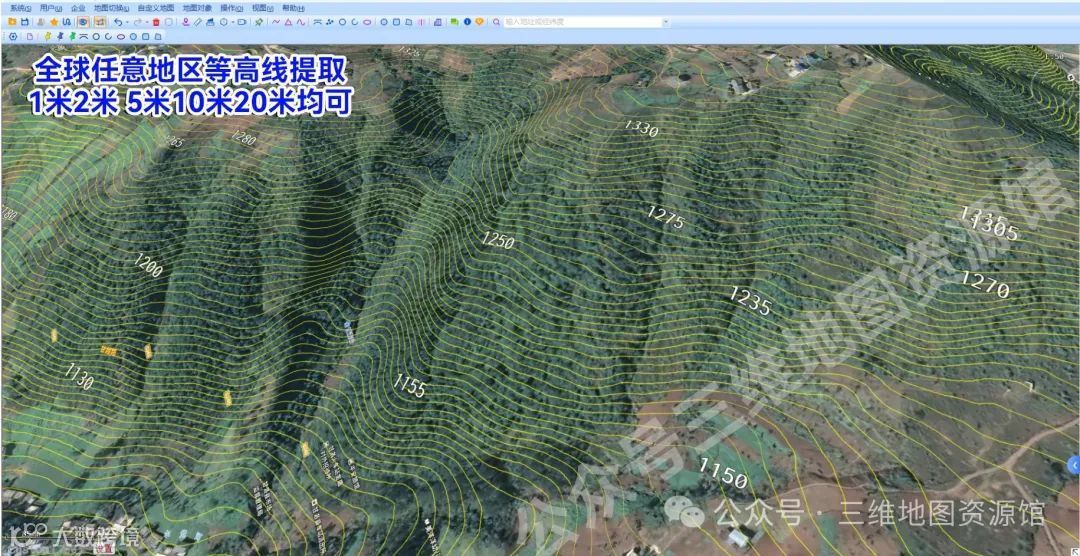Open the 自定义地图 menu
Image resolution: width=1080 pixels, height=556 pixels.
[x=156, y=8]
